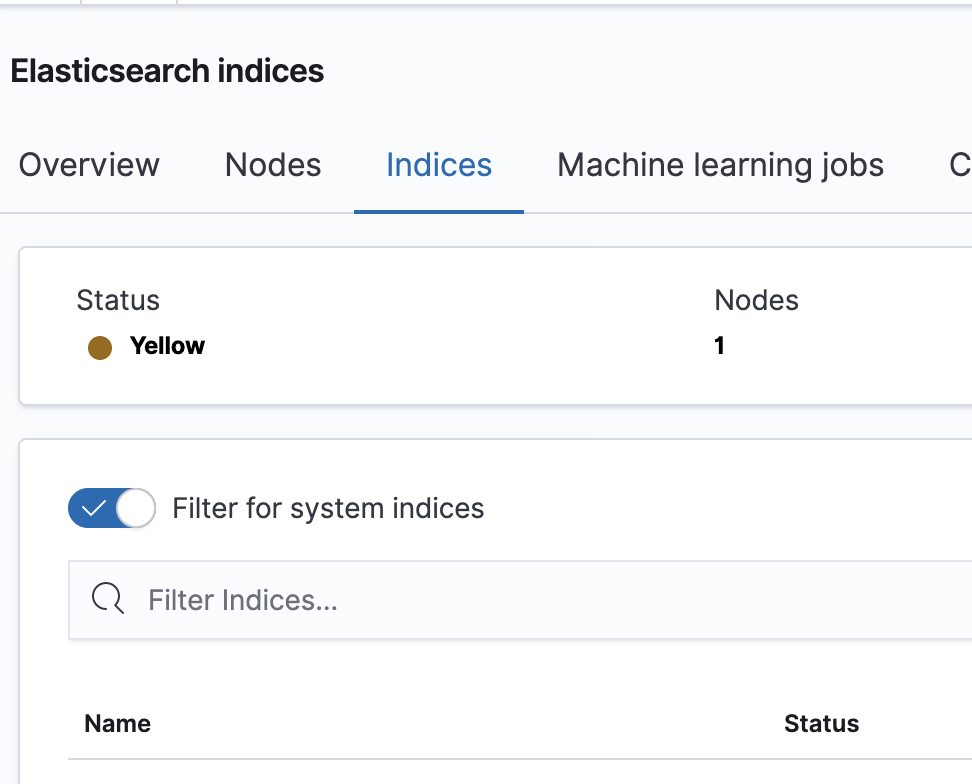
Task: Switch to the Overview tab
Action: click(x=89, y=165)
